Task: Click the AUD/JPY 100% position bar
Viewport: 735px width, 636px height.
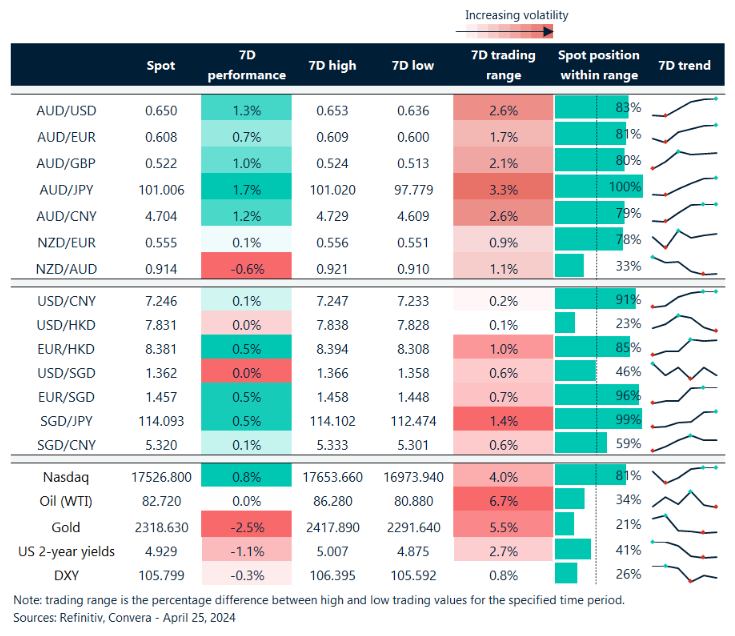Action: pyautogui.click(x=598, y=186)
